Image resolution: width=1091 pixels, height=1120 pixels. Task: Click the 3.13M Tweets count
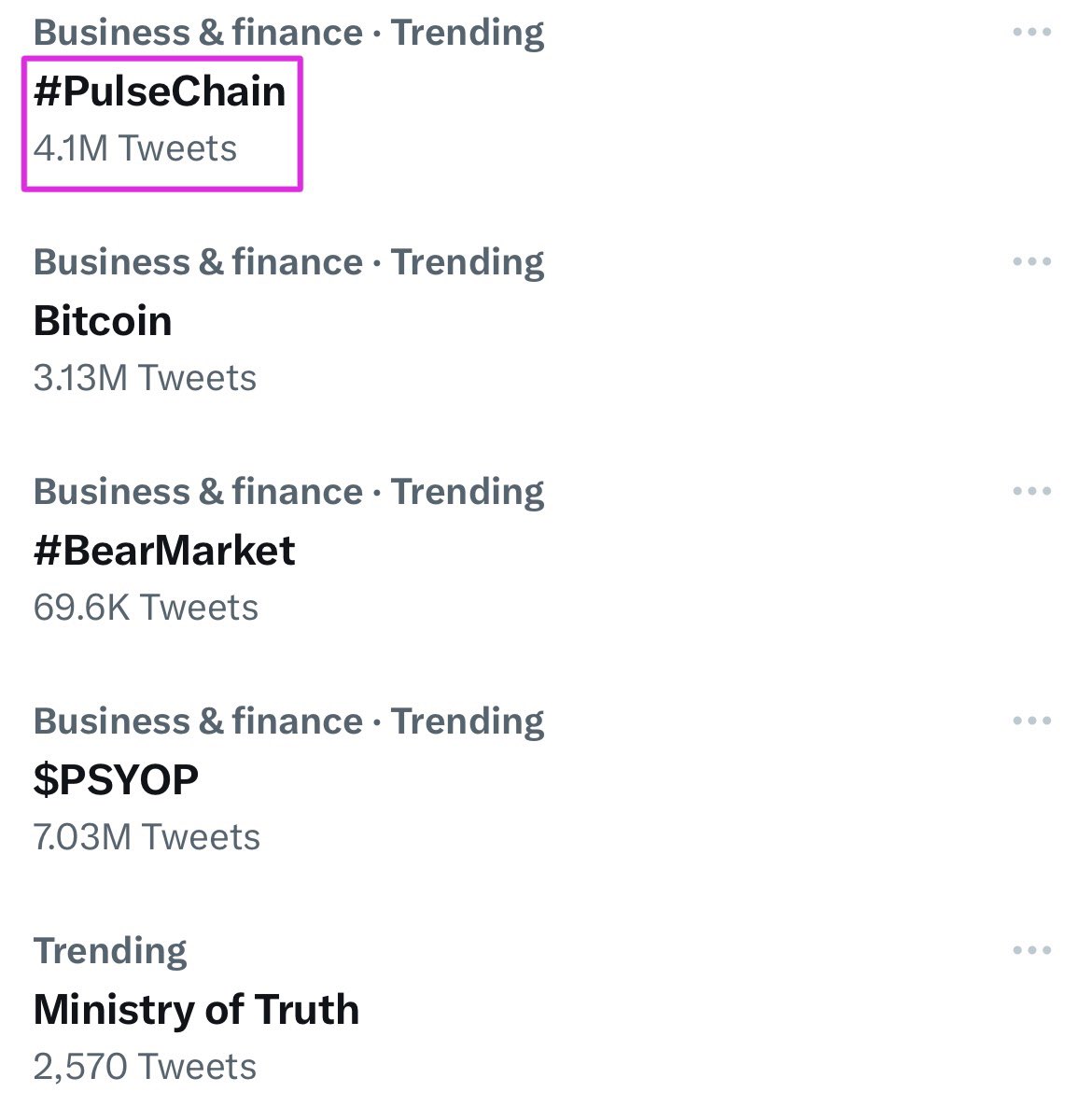[145, 378]
